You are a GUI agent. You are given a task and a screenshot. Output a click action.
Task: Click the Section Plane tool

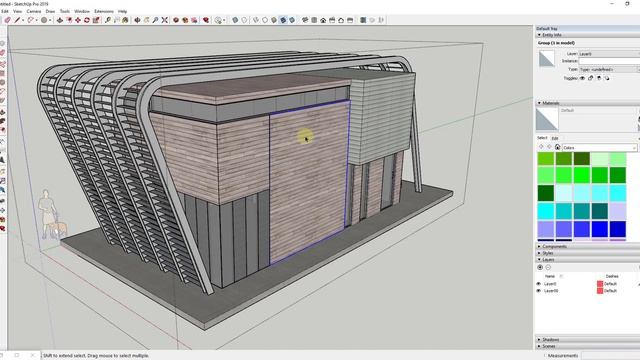tap(363, 20)
